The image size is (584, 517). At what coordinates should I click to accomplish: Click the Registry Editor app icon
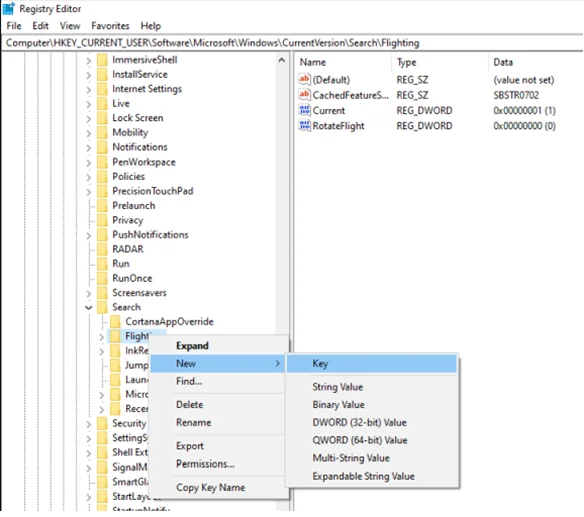(x=9, y=8)
